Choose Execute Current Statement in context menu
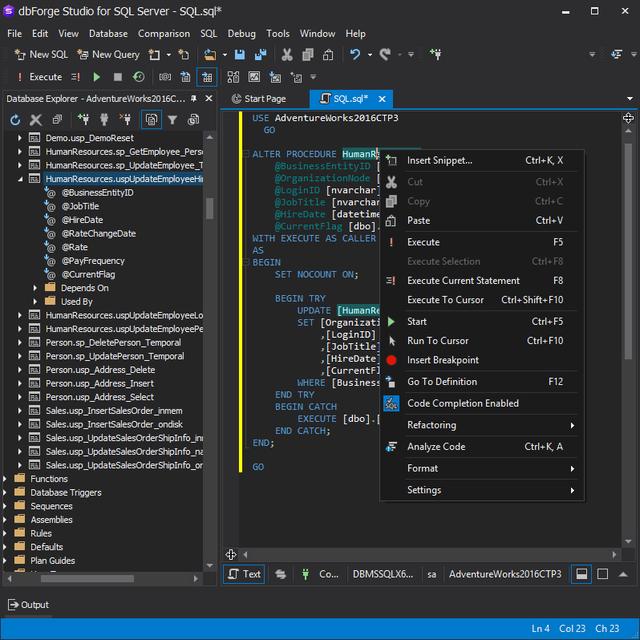Viewport: 640px width, 640px height. 482,281
